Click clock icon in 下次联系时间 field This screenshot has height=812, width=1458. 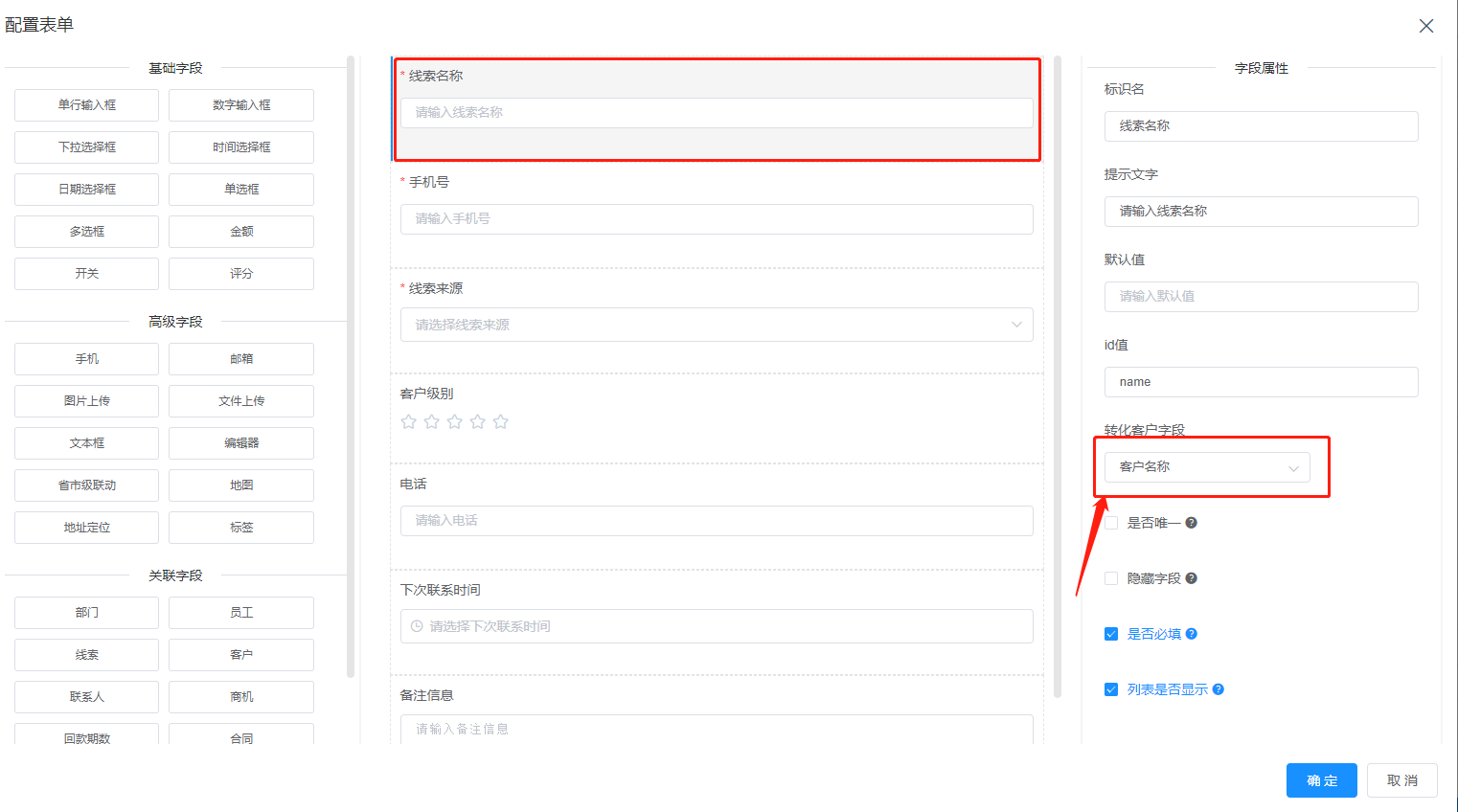417,626
